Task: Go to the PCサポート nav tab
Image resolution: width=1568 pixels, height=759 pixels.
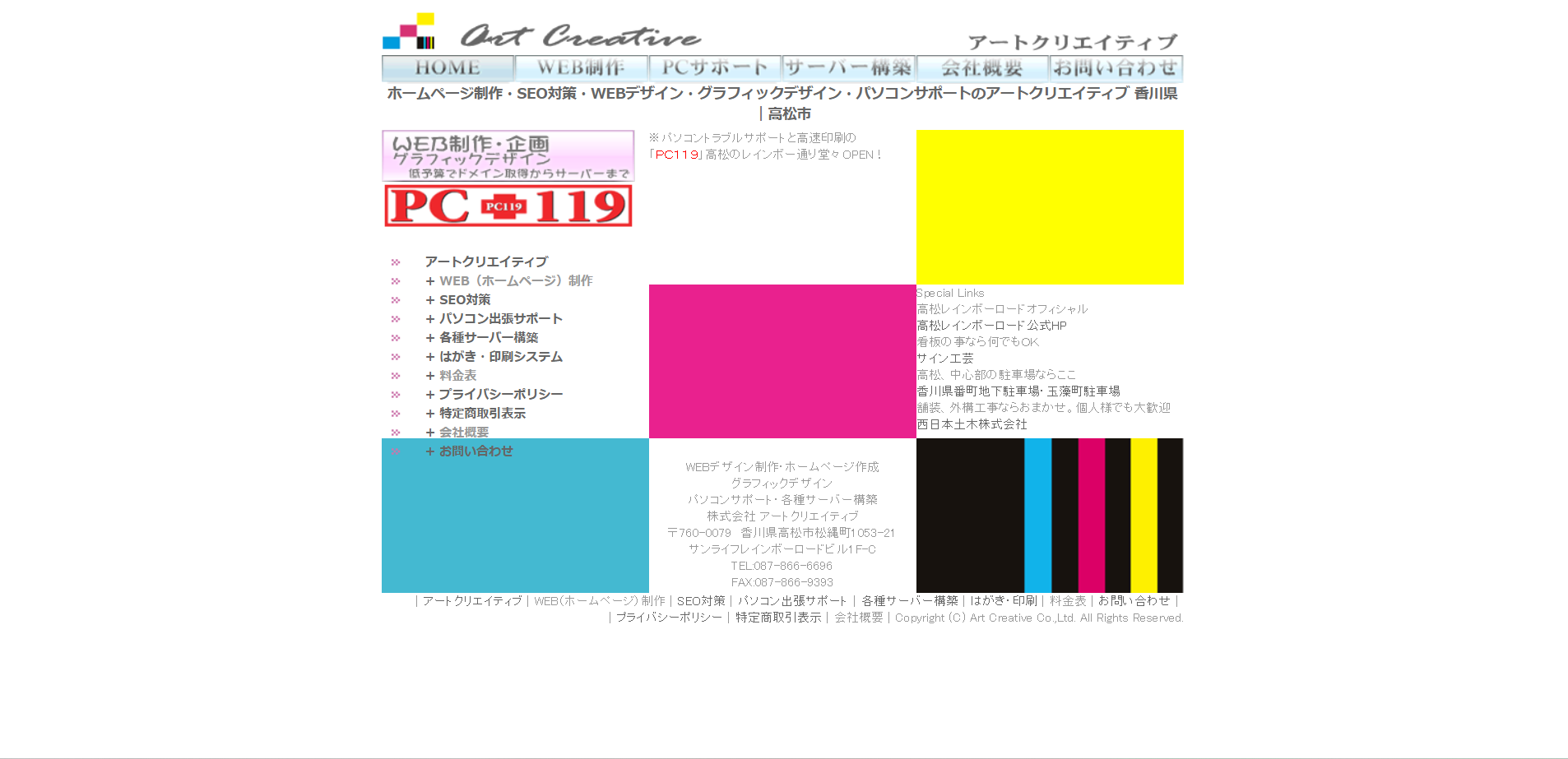Action: [715, 67]
